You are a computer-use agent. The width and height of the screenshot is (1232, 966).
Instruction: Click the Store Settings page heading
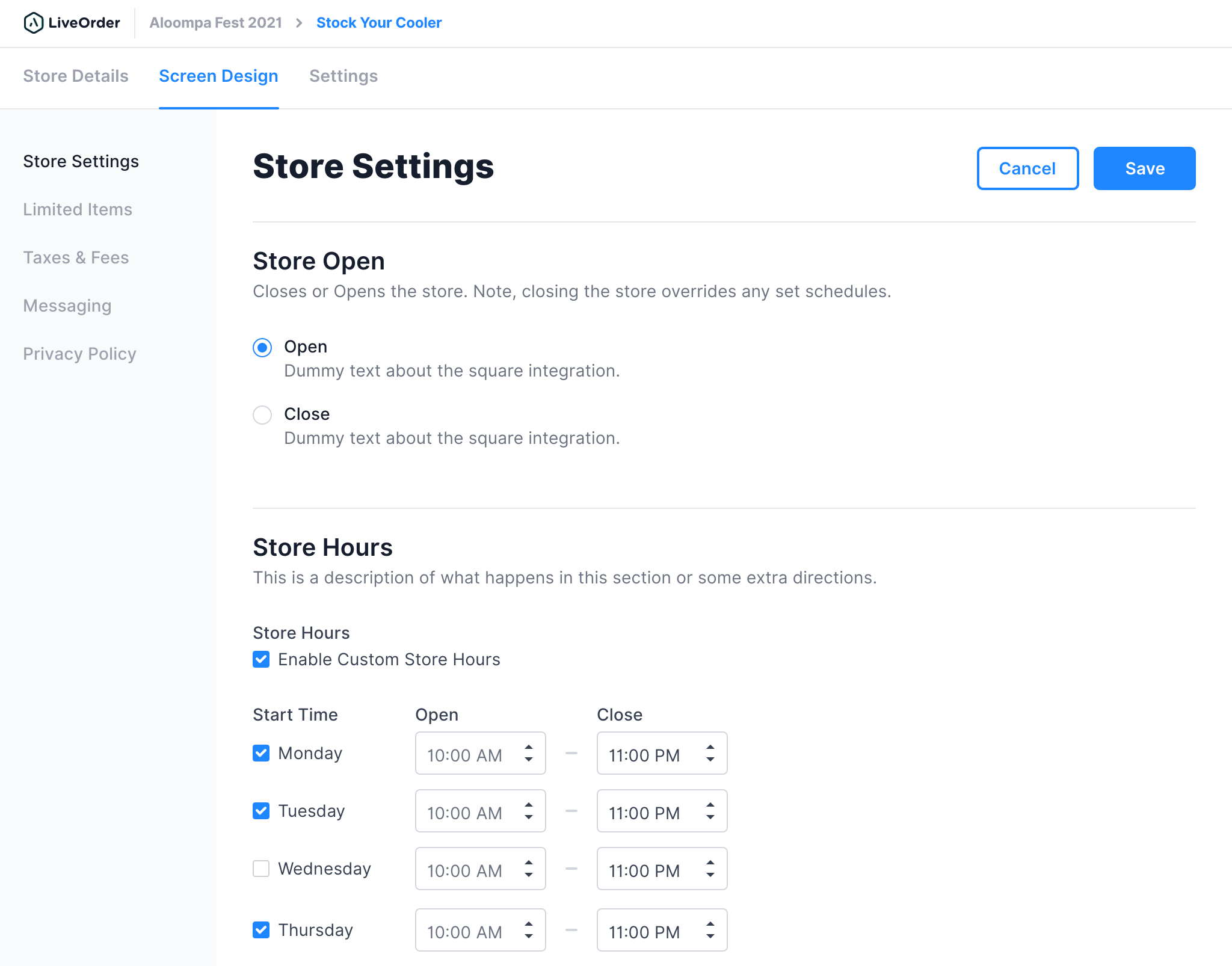pyautogui.click(x=374, y=166)
